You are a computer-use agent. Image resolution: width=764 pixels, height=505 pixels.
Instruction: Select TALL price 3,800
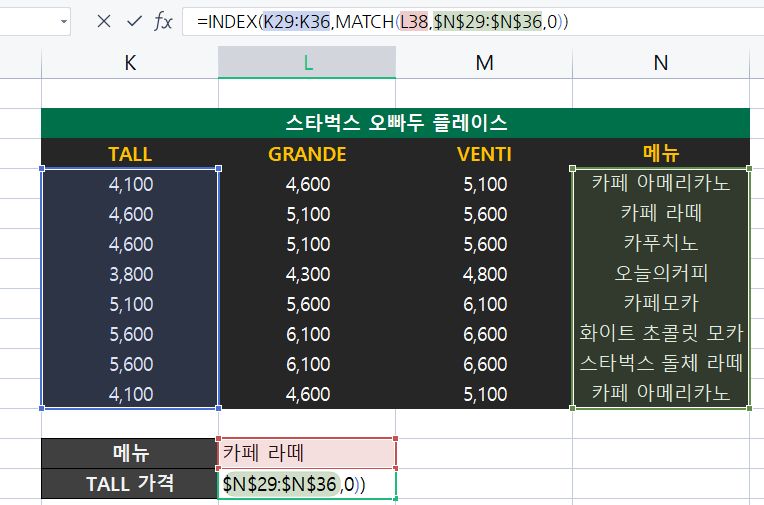(x=130, y=274)
